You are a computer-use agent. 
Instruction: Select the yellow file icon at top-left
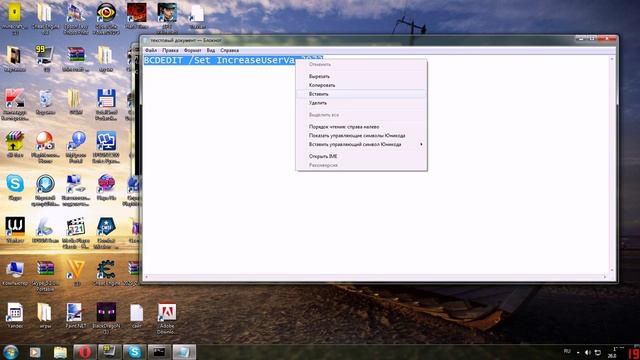(15, 18)
